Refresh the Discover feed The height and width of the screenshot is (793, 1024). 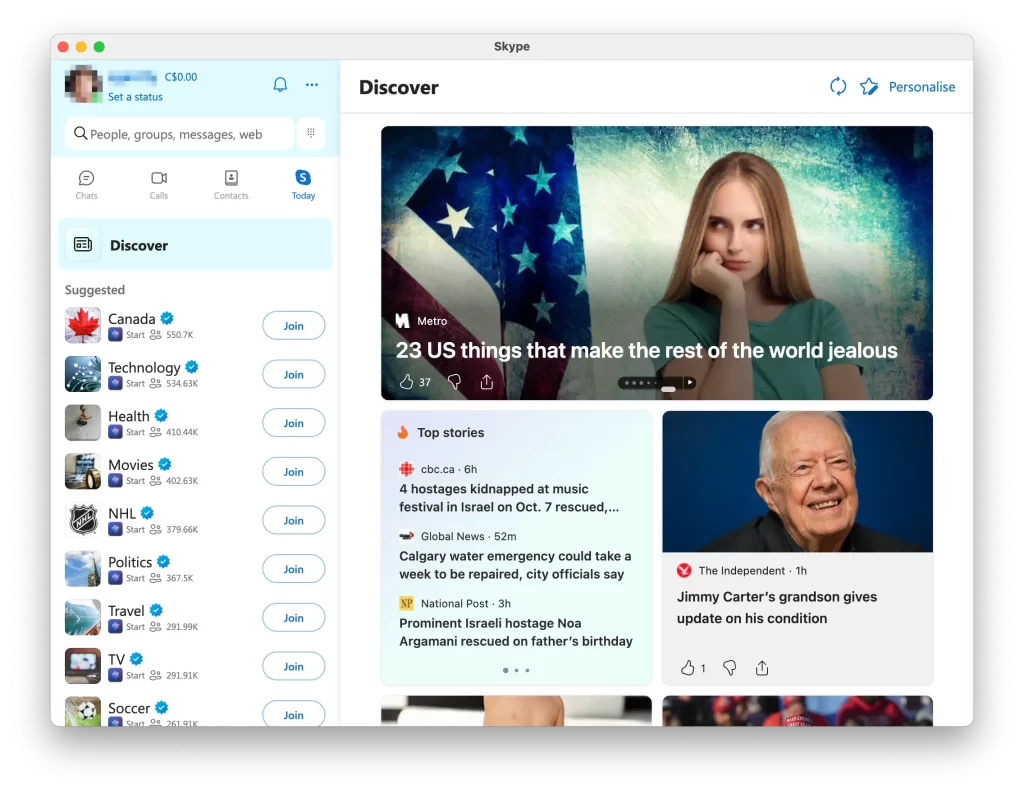point(838,86)
